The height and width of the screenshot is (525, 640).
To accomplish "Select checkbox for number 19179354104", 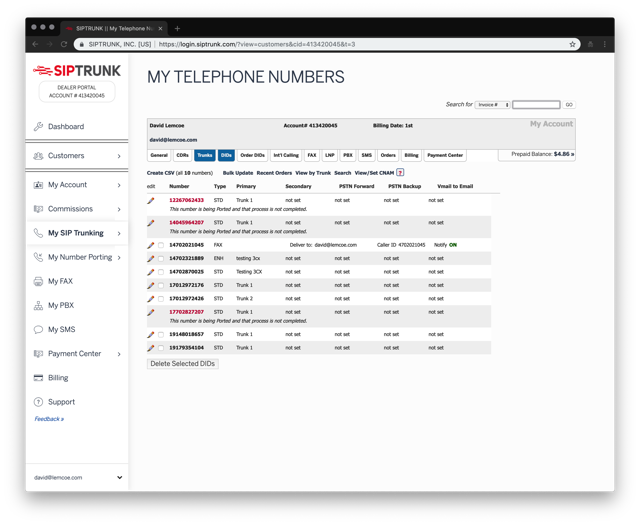I will click(161, 348).
